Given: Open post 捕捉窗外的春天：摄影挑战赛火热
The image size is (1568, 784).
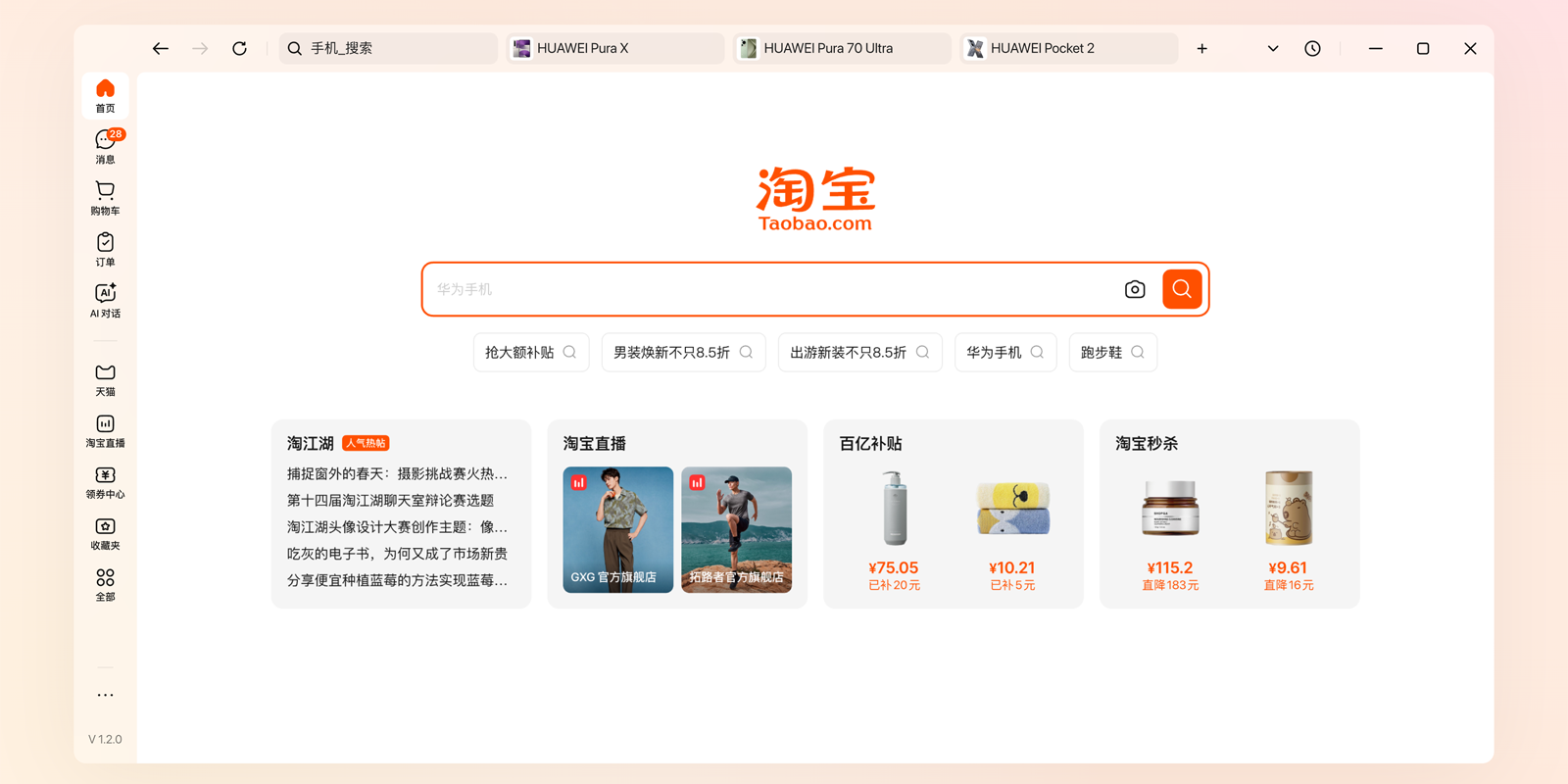Looking at the screenshot, I should click(397, 473).
